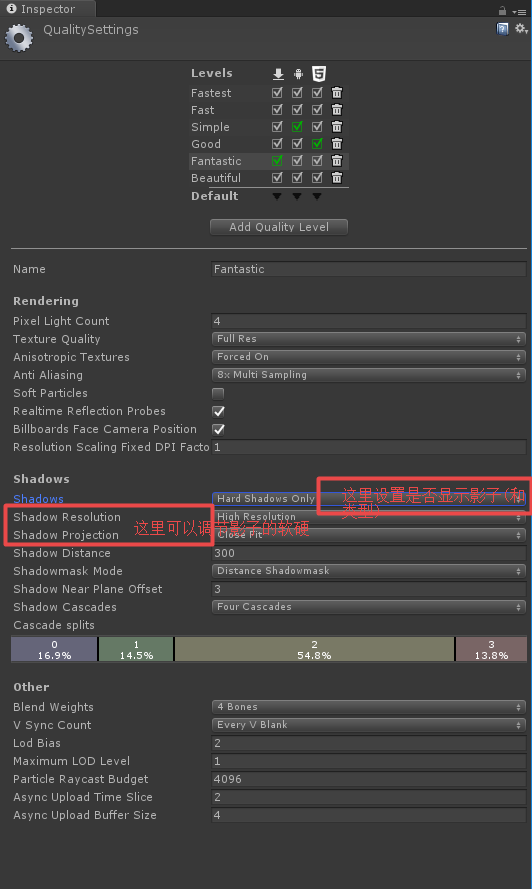Viewport: 532px width, 889px height.
Task: Open the Anti Aliasing dropdown
Action: (369, 375)
